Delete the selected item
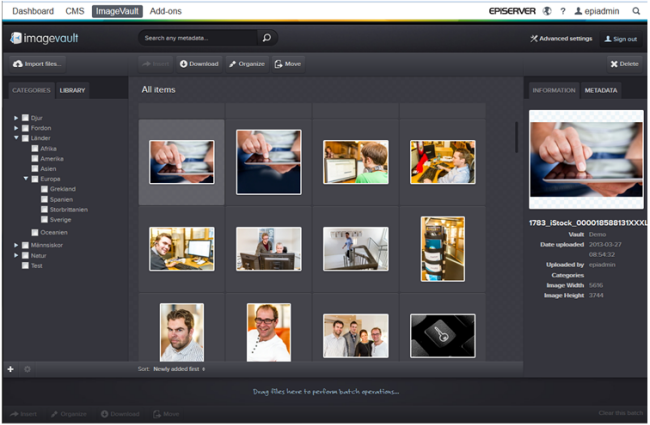This screenshot has width=650, height=425. (623, 63)
